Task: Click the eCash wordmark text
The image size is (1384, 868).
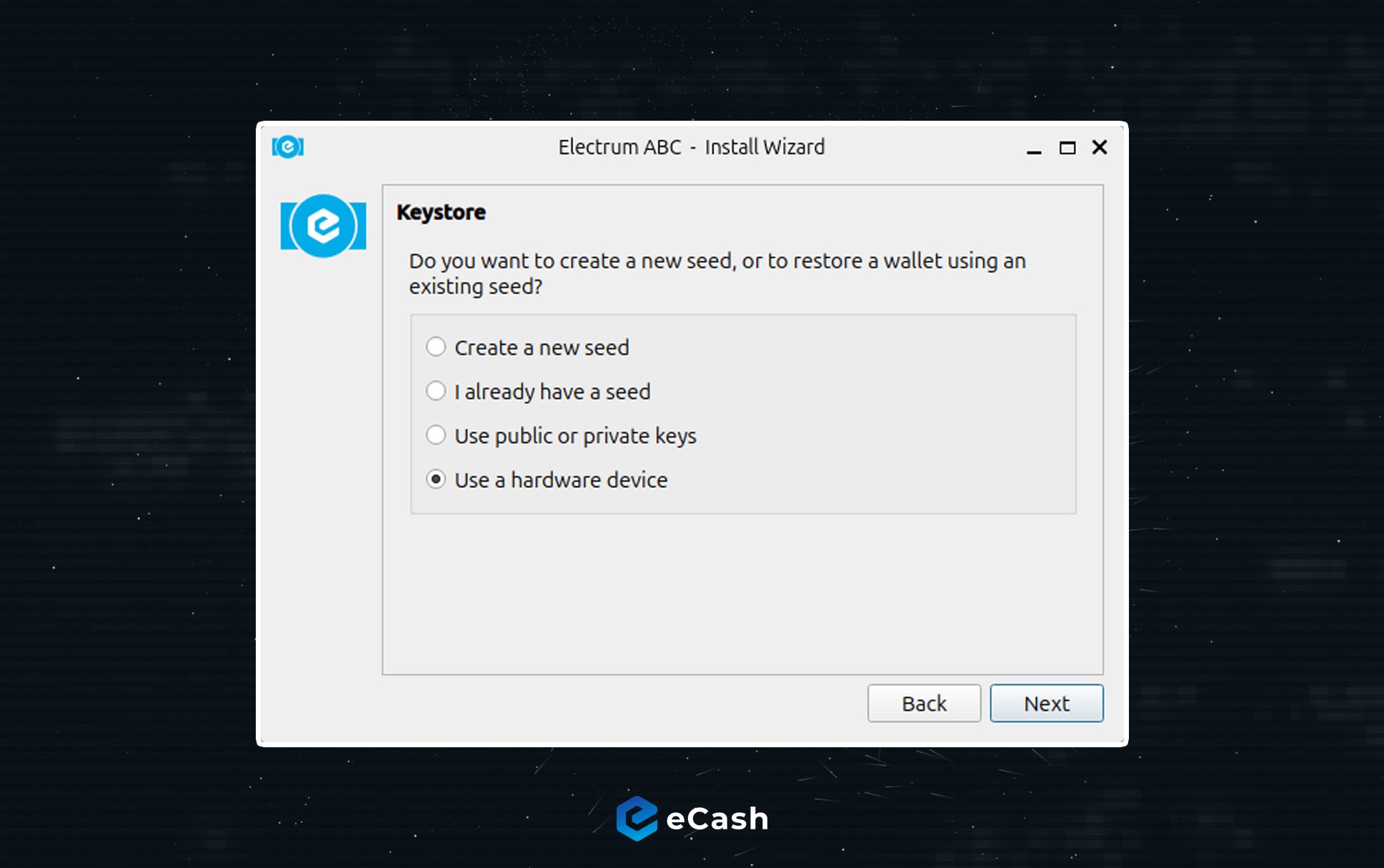Action: click(717, 819)
